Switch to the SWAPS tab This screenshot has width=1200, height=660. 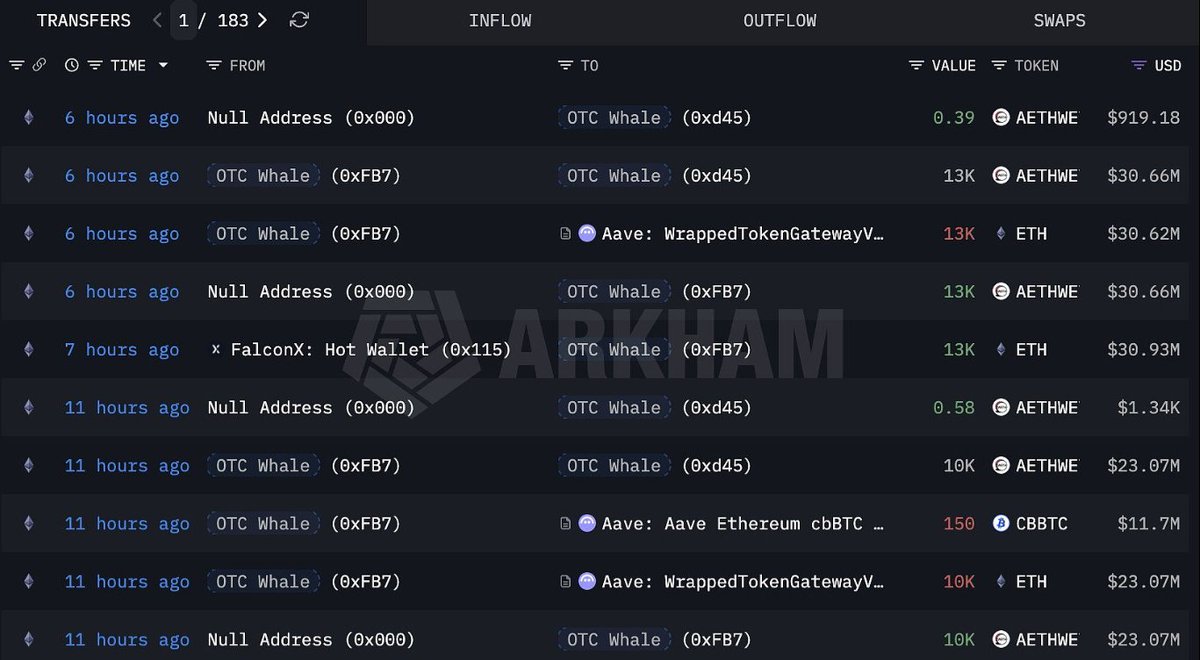point(1059,21)
